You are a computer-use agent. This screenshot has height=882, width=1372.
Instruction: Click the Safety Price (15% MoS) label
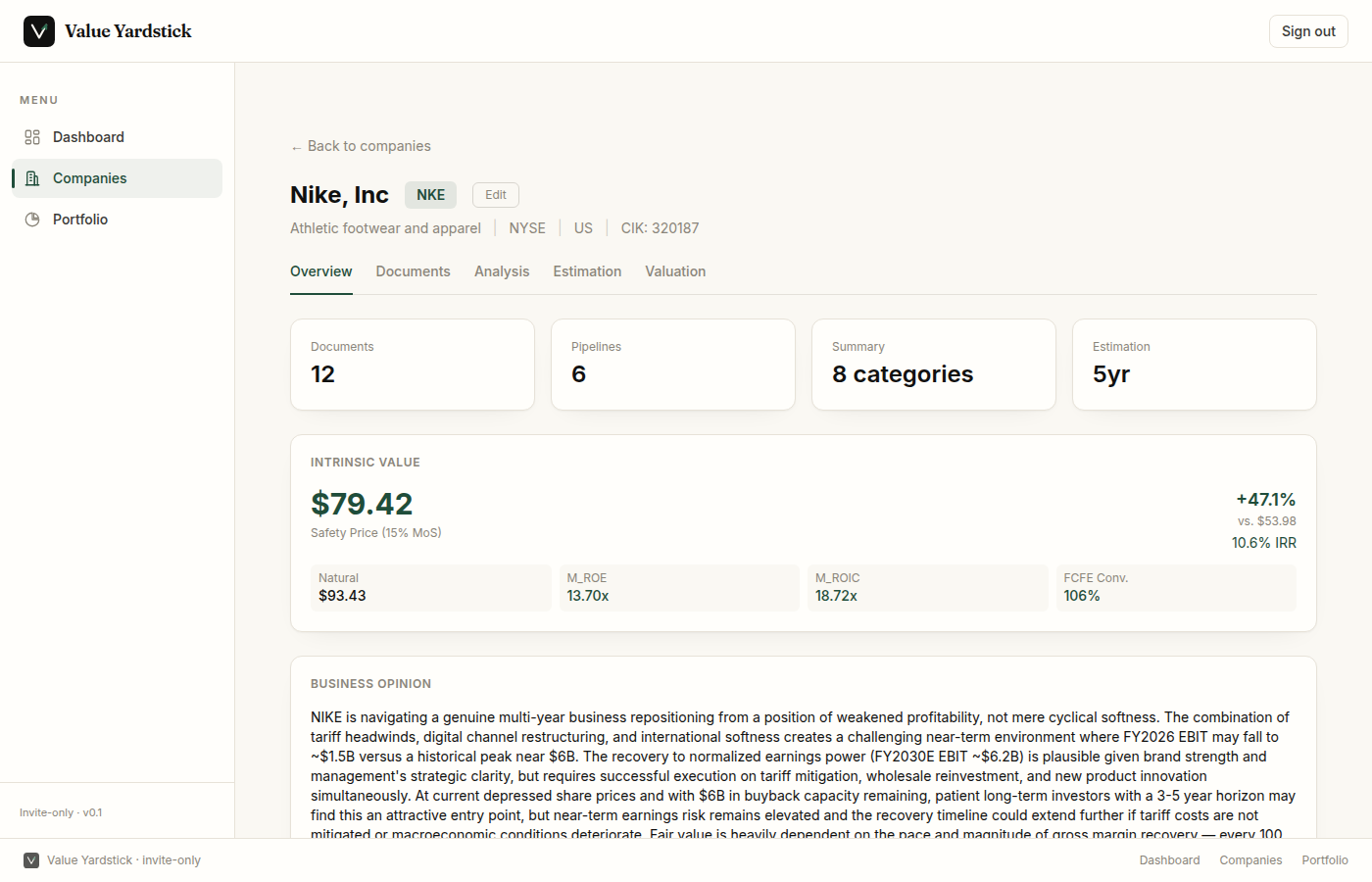pos(376,533)
